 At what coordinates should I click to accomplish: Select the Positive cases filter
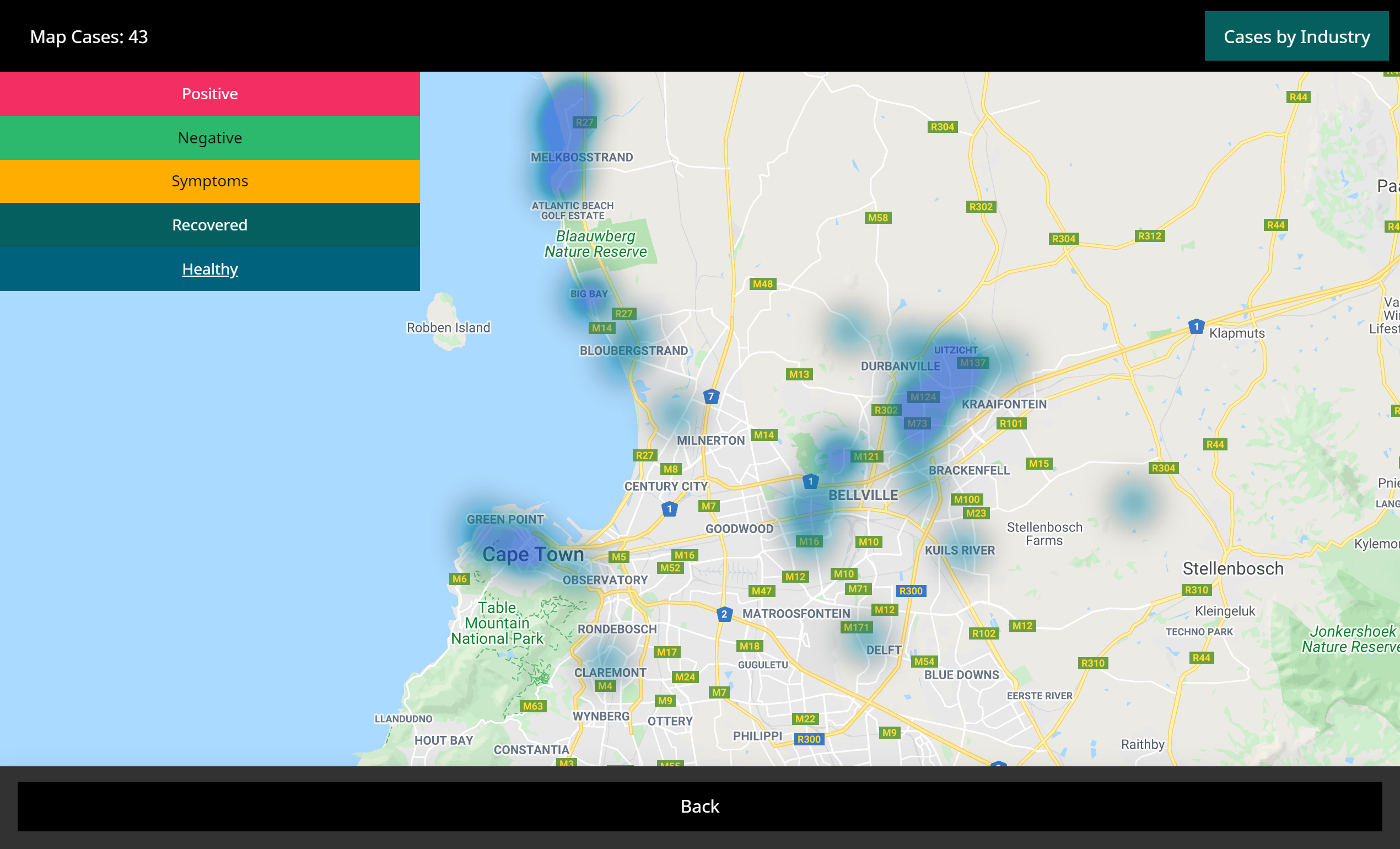click(x=209, y=94)
